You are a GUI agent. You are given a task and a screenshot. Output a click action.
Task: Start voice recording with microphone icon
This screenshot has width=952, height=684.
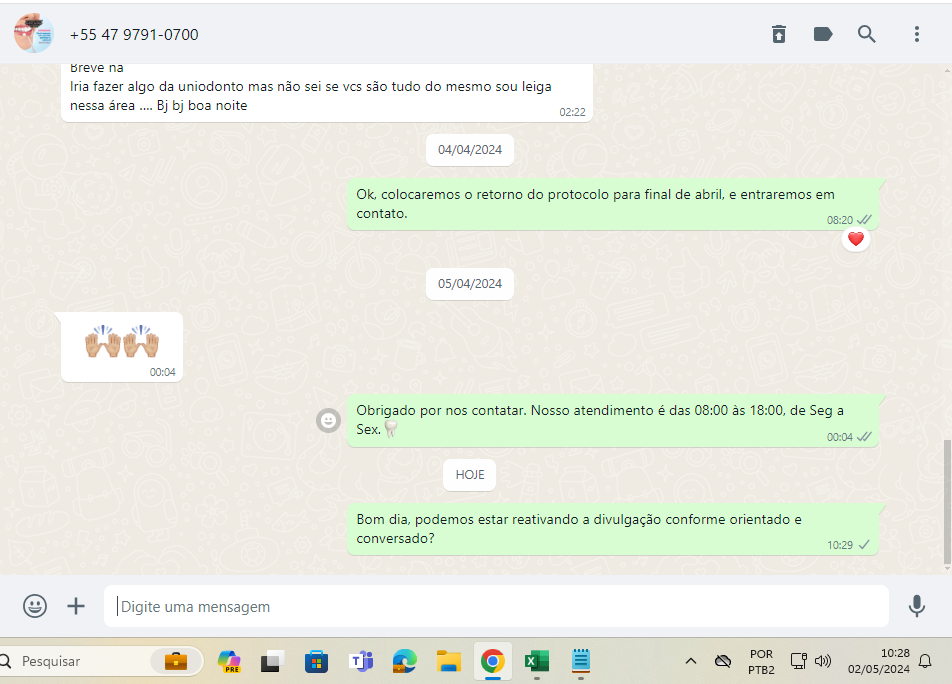pos(916,606)
